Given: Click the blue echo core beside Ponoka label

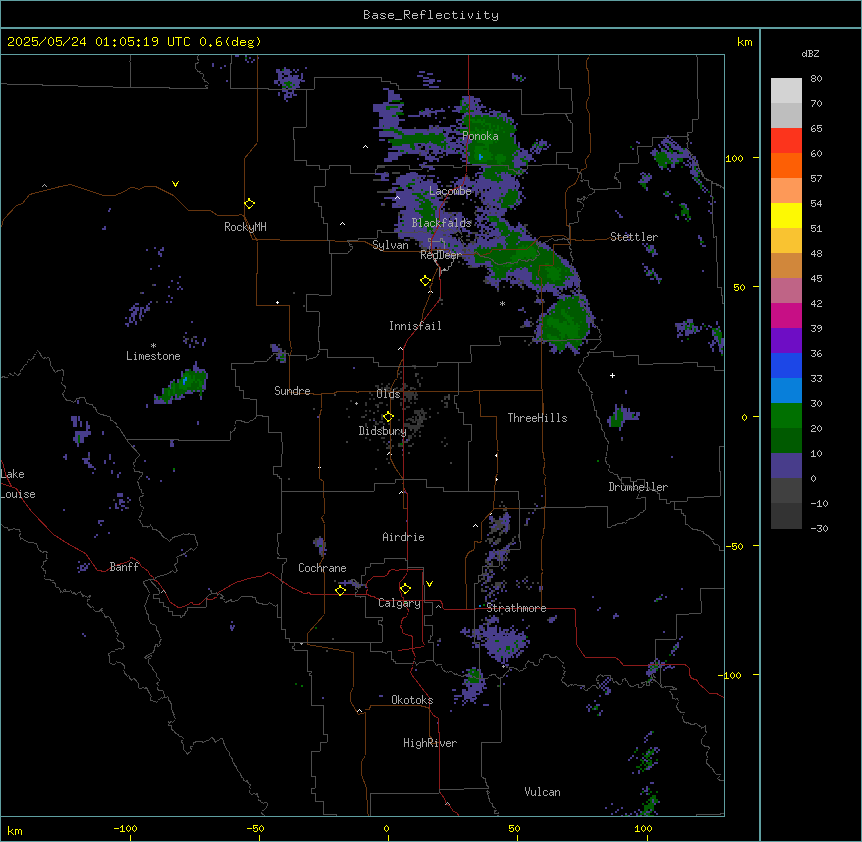Looking at the screenshot, I should pyautogui.click(x=480, y=157).
